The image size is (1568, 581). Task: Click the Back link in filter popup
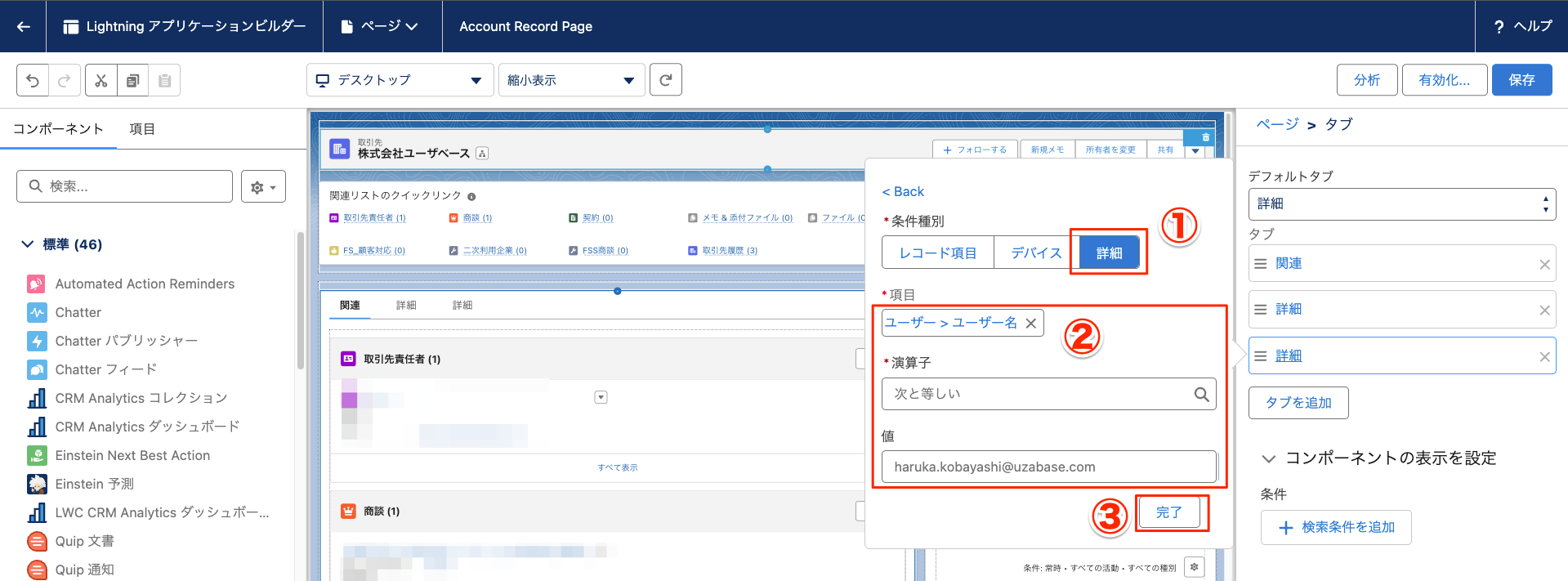point(903,191)
